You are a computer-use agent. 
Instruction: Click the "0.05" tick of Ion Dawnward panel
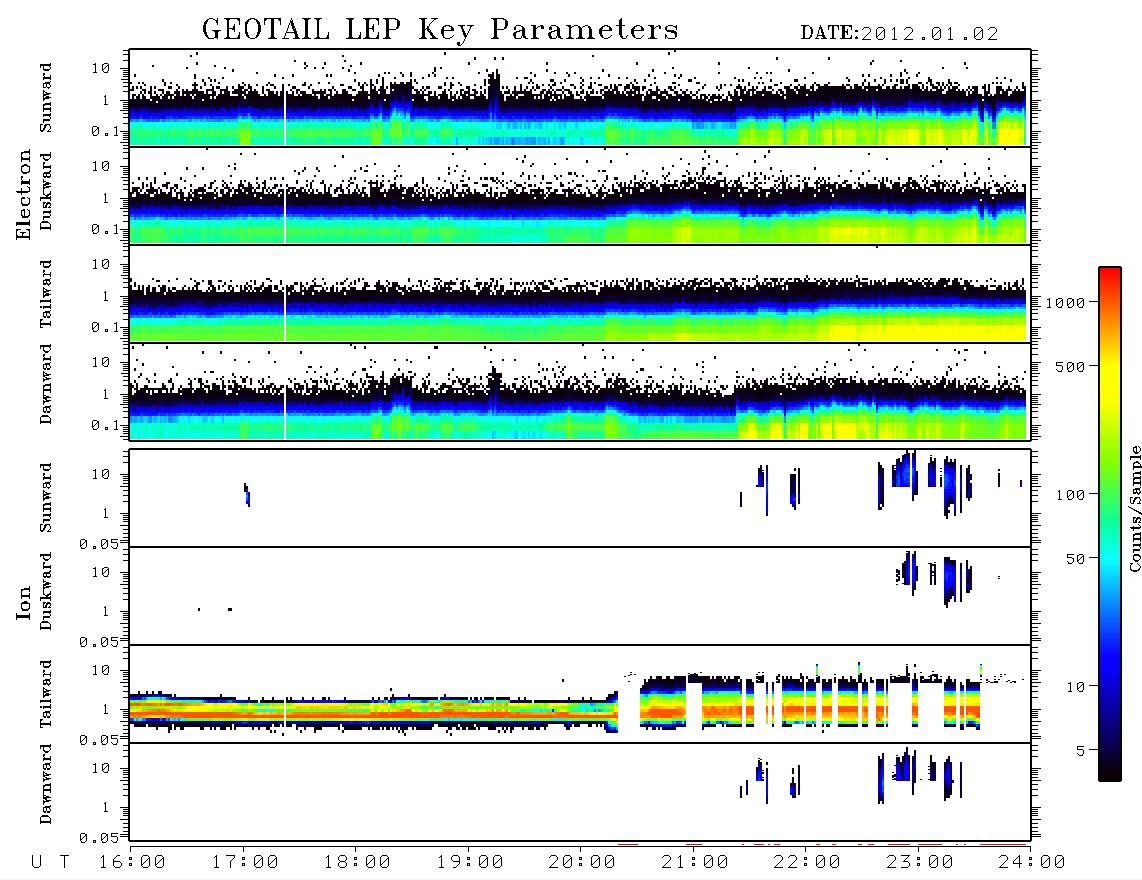(98, 838)
